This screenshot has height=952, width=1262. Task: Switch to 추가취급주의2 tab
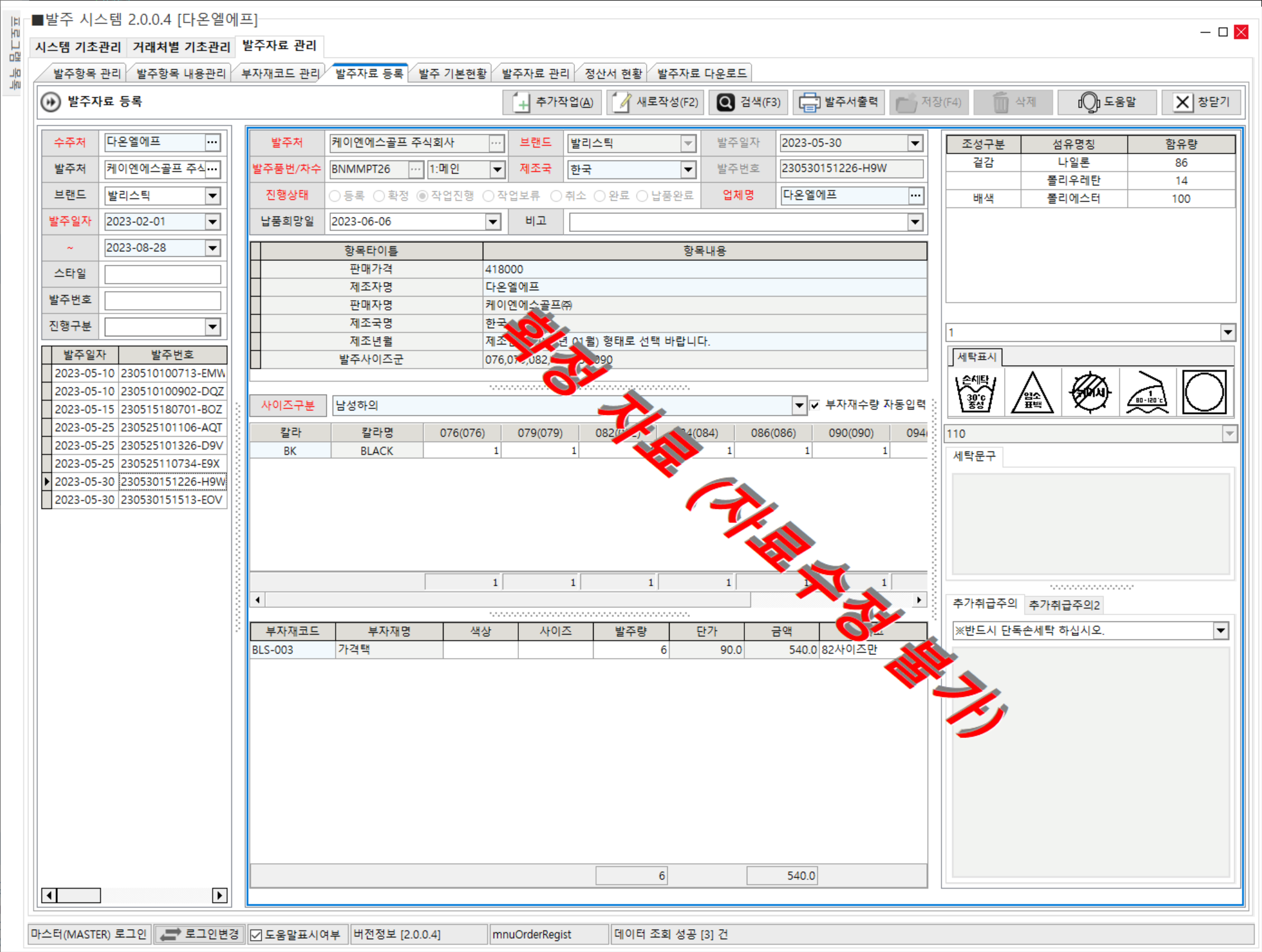point(1064,605)
